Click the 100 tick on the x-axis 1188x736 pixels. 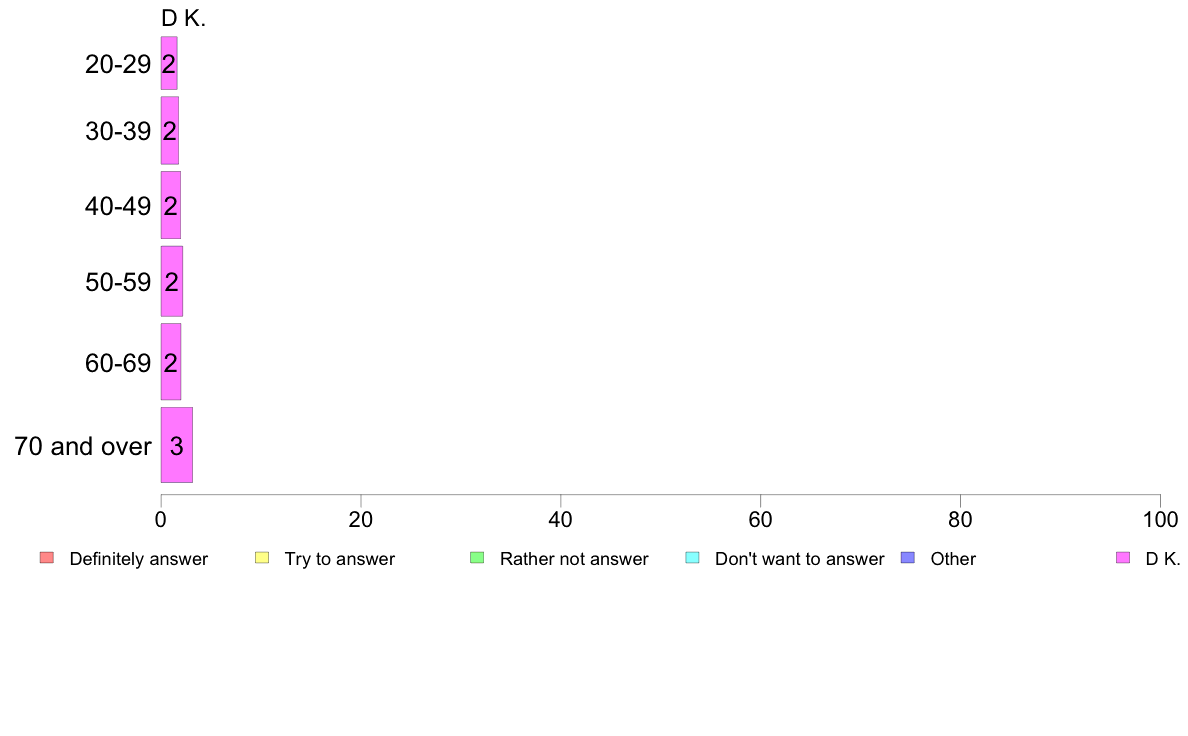click(1160, 519)
